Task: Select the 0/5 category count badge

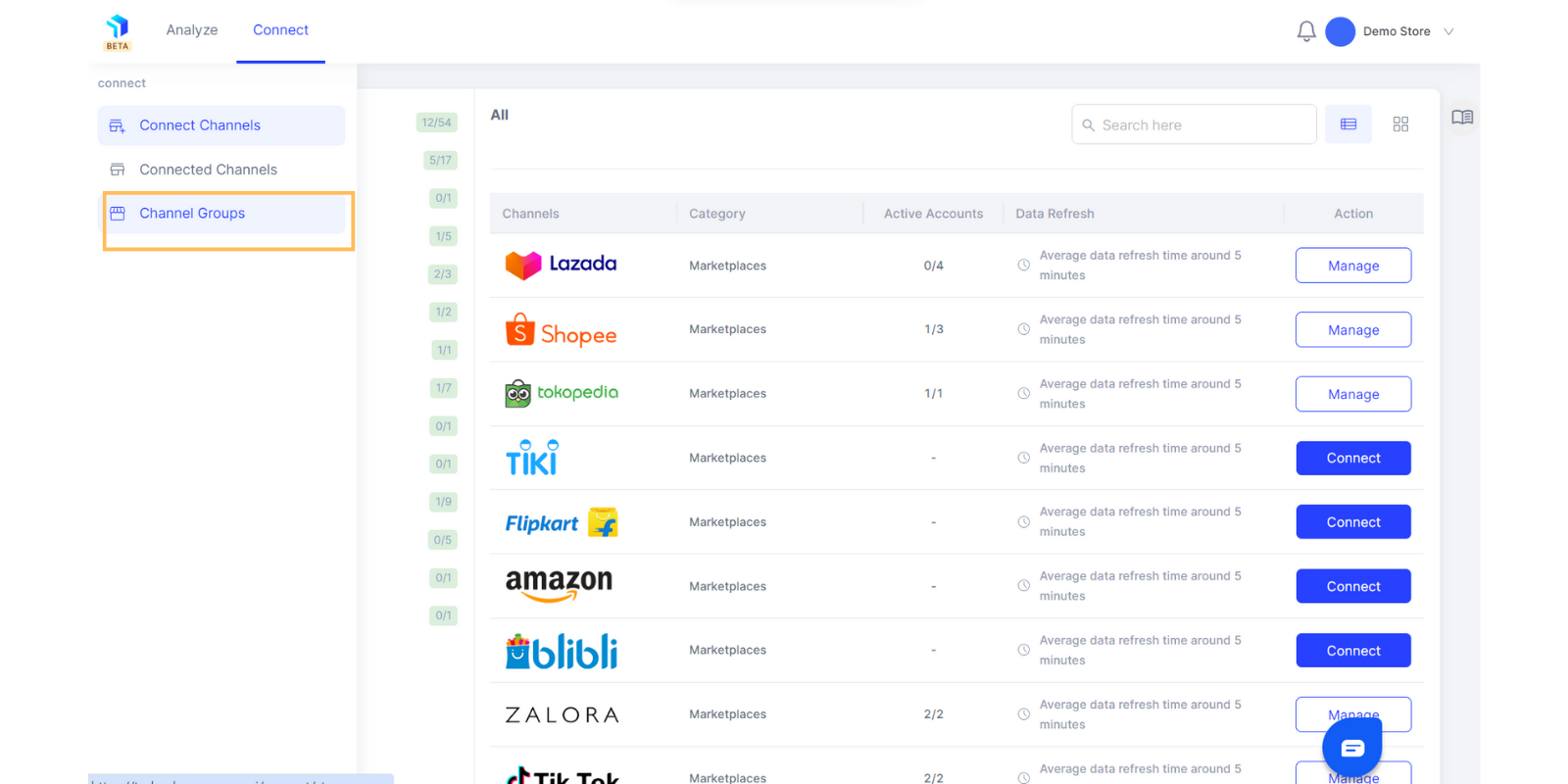Action: 443,540
